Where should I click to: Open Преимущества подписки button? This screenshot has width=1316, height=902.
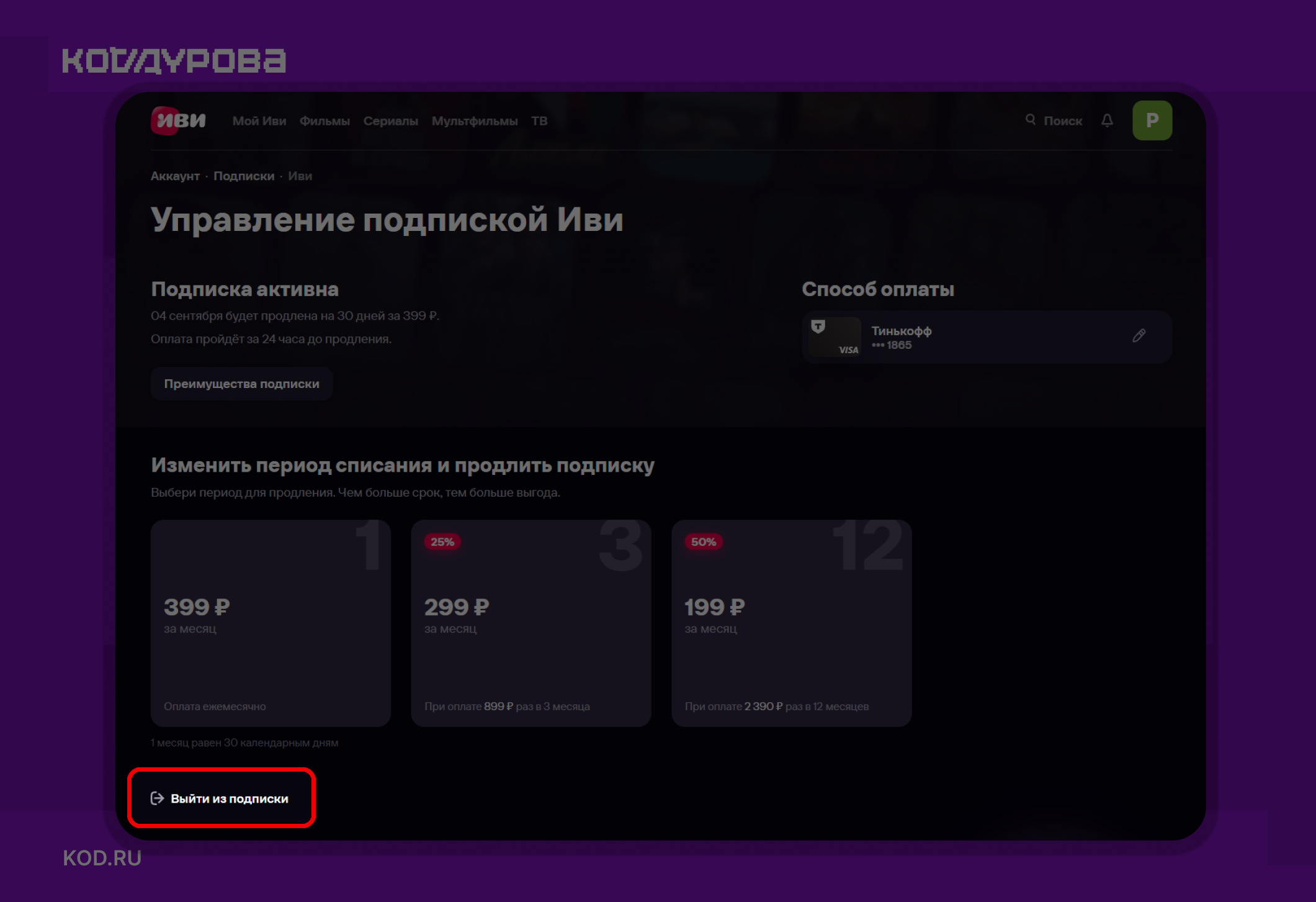tap(241, 384)
